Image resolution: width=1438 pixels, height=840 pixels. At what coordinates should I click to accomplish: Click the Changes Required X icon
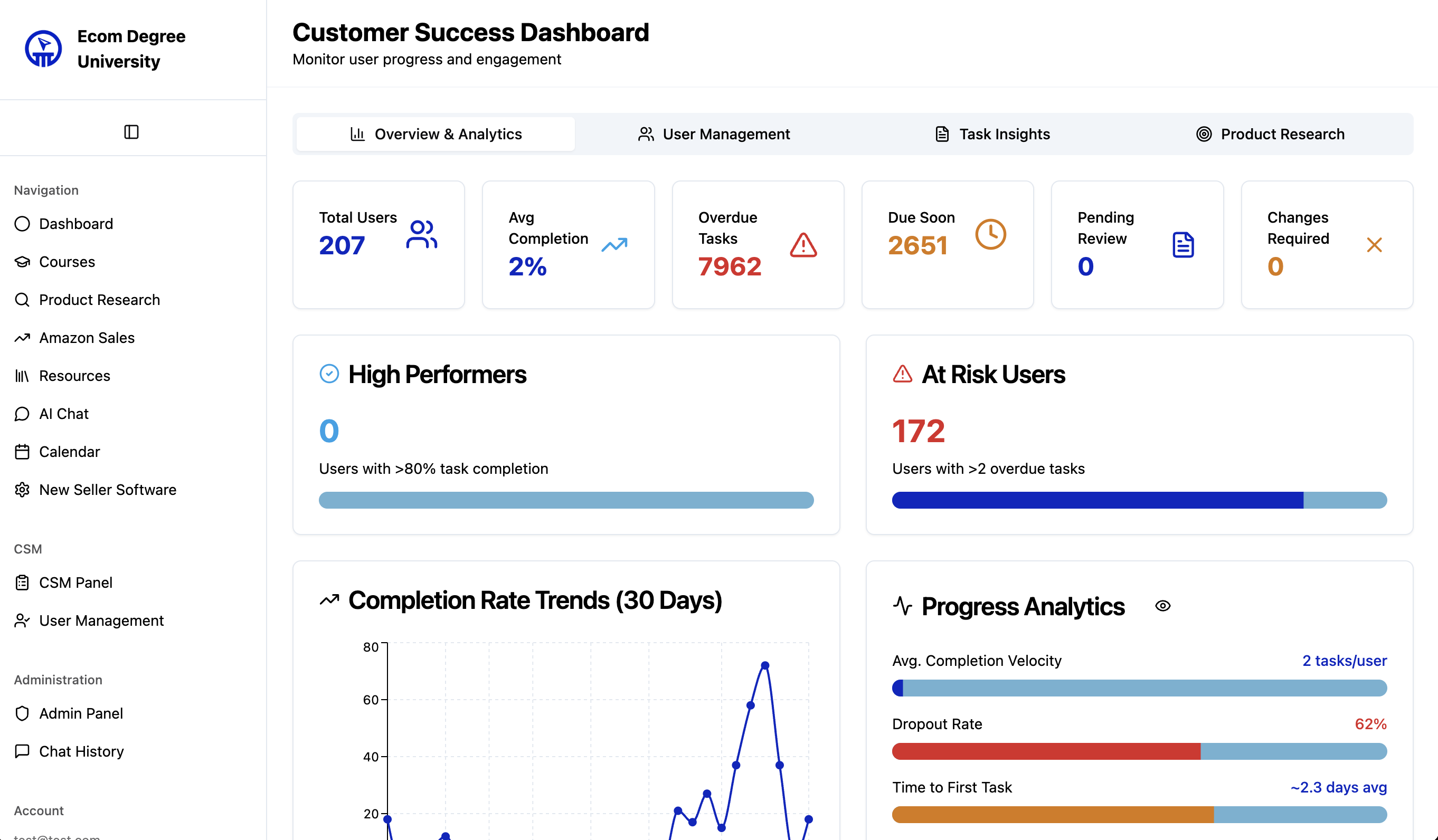pyautogui.click(x=1374, y=245)
